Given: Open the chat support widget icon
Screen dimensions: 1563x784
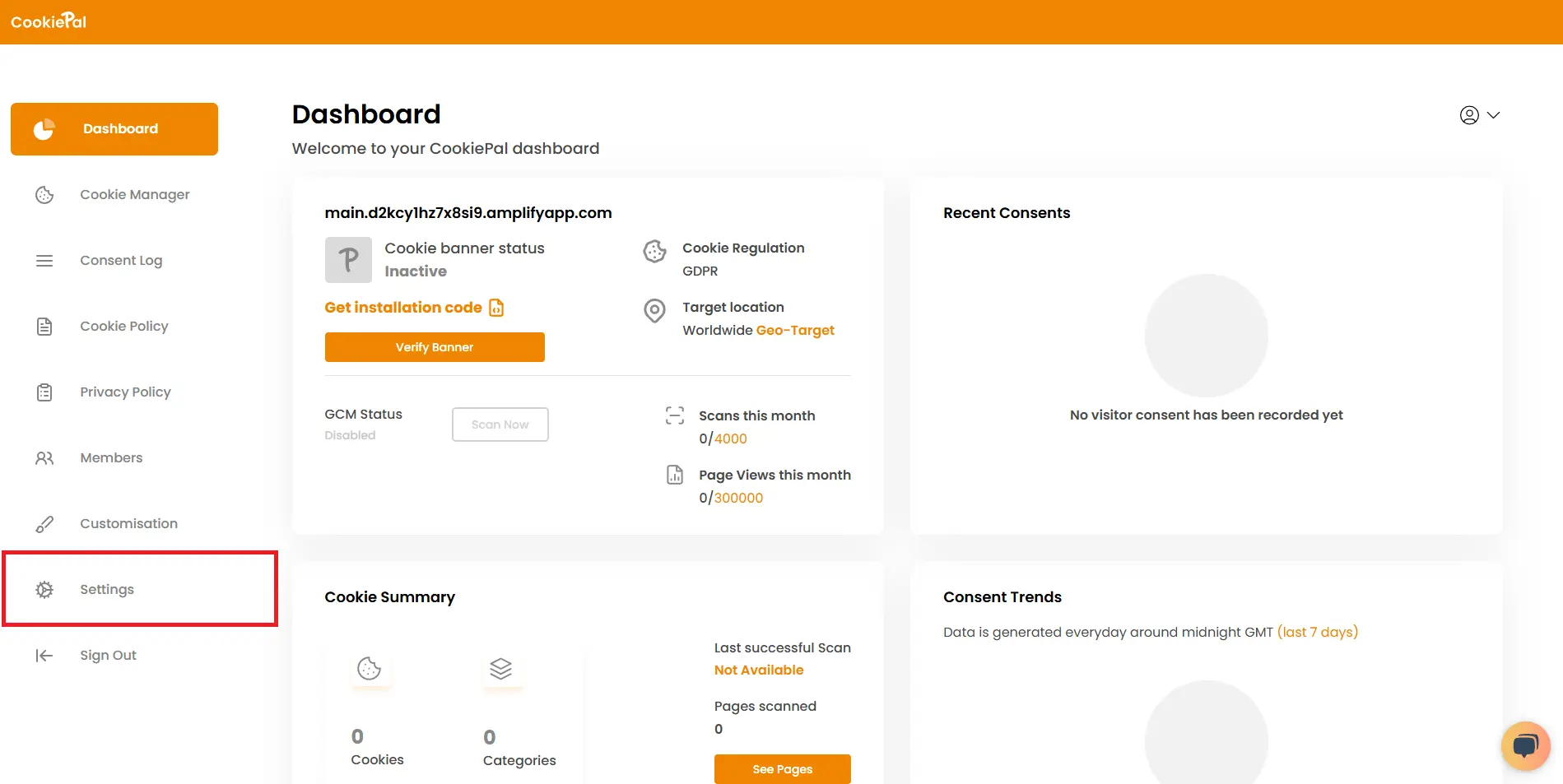Looking at the screenshot, I should click(1525, 745).
